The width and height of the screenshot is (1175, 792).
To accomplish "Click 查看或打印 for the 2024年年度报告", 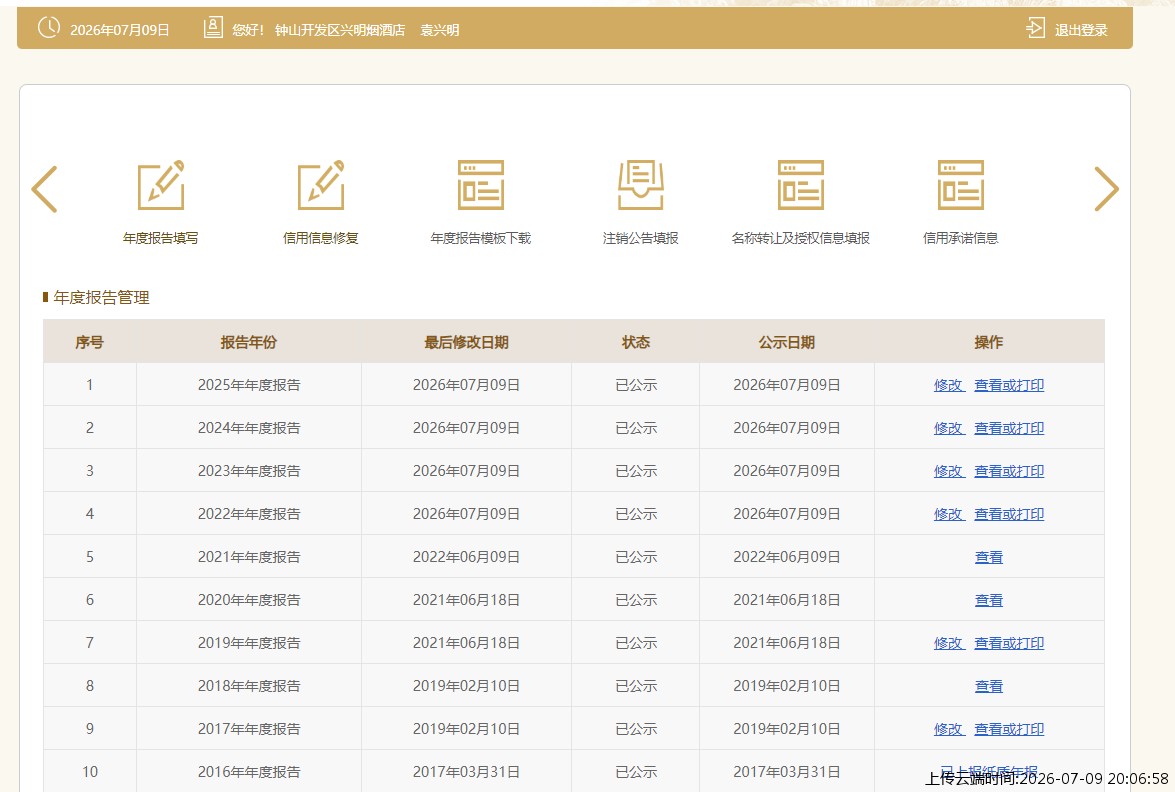I will pos(1009,428).
